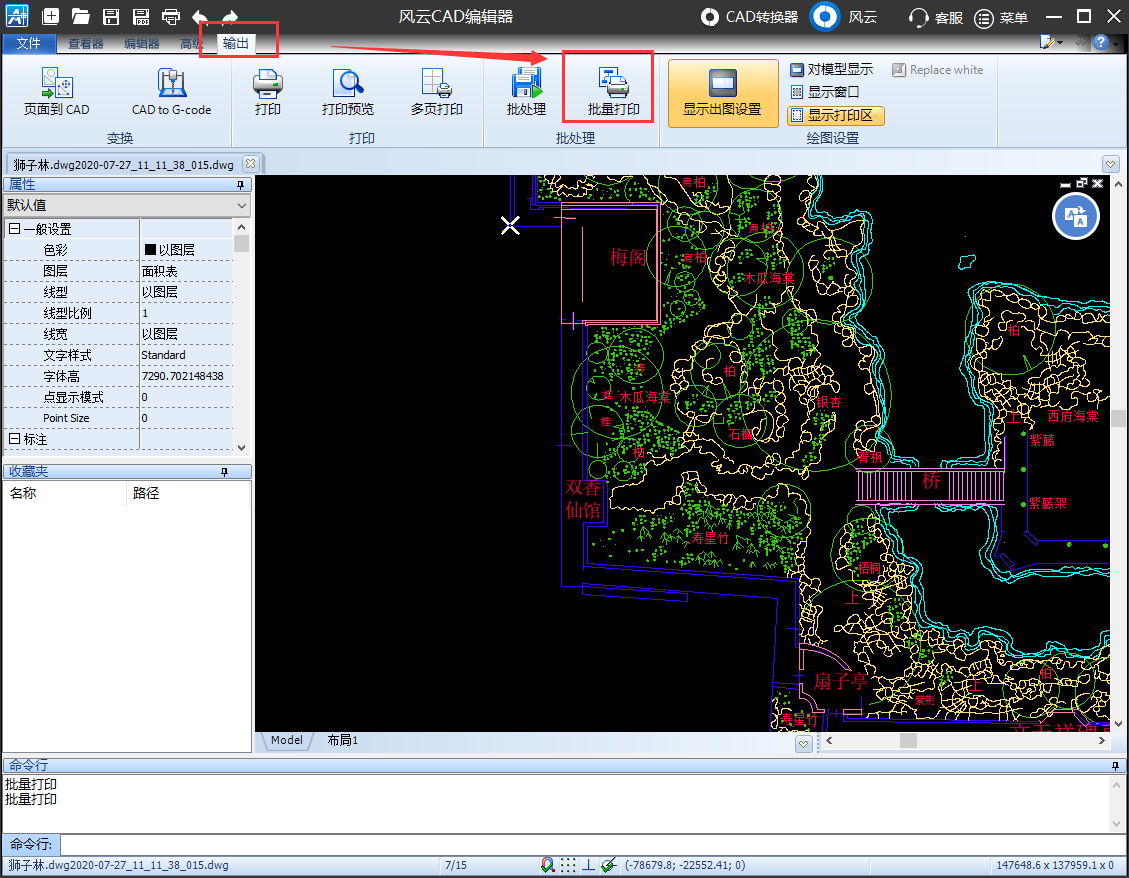Click the help question mark icon
Screen dimensions: 1129x878
click(1100, 42)
